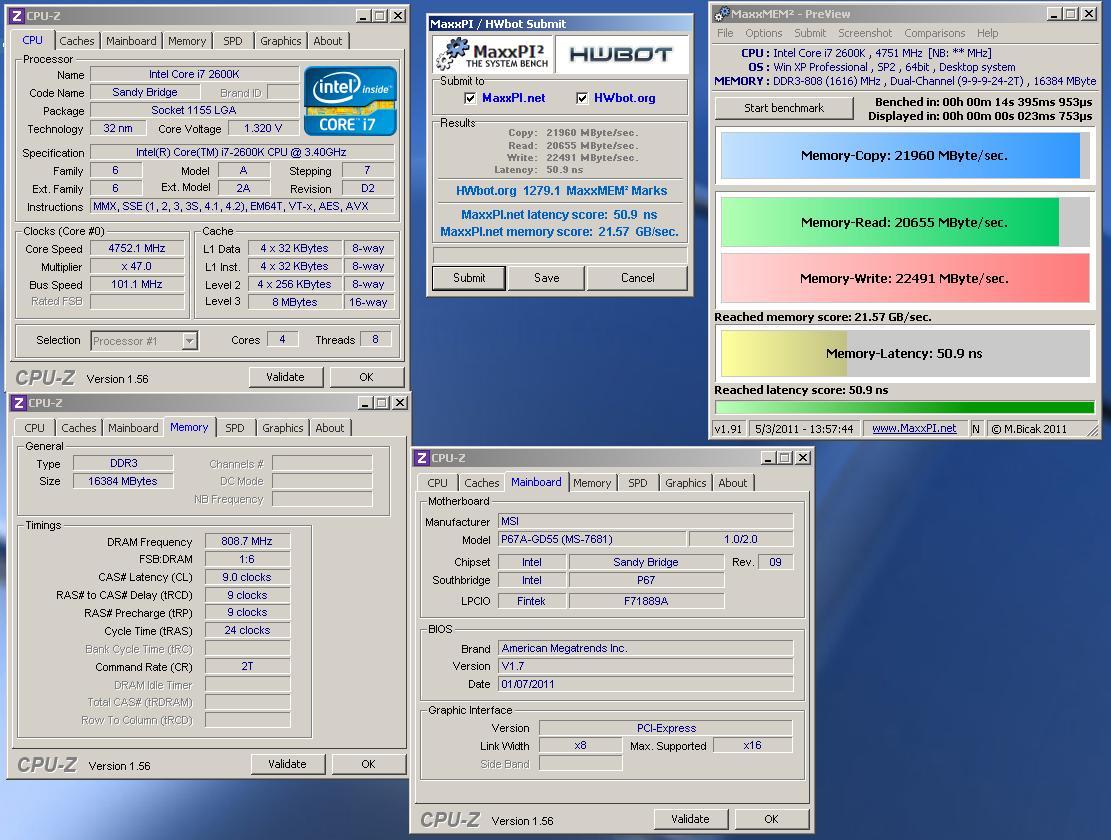
Task: Select CPU tab in the Memory tab CPU-Z window
Action: click(34, 428)
